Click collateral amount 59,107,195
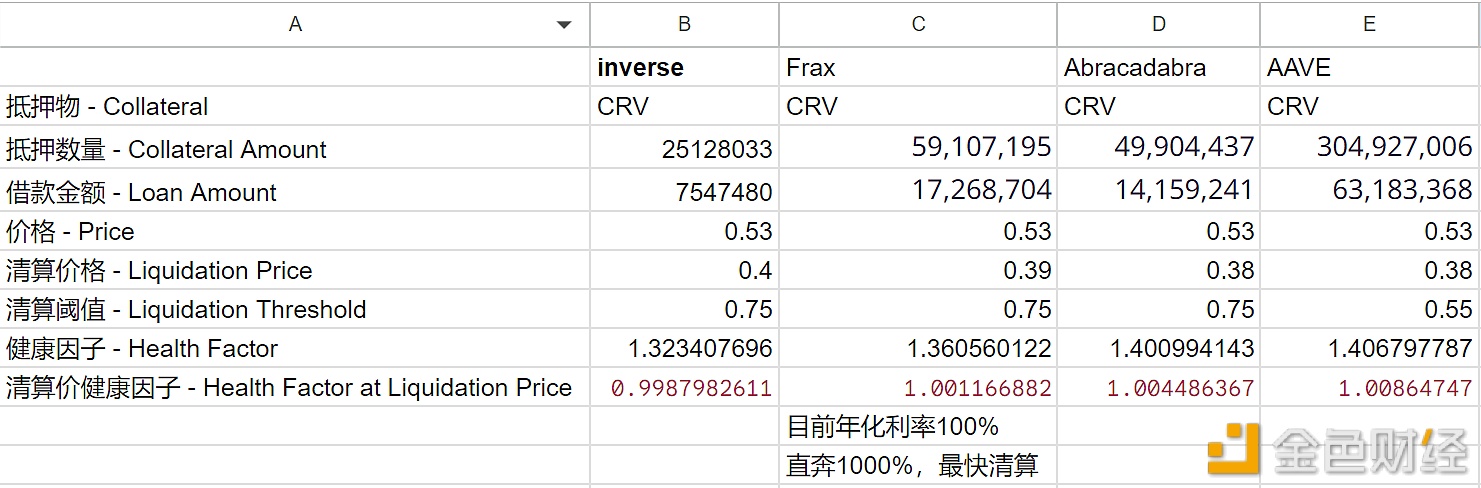This screenshot has width=1481, height=488. [x=918, y=148]
